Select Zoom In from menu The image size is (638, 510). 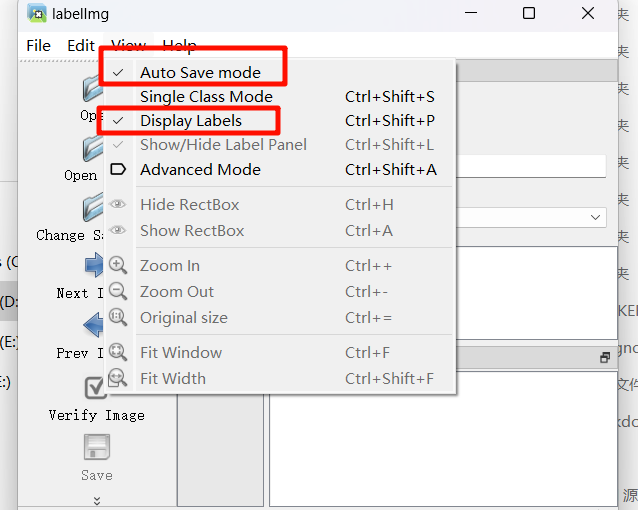tap(280, 265)
